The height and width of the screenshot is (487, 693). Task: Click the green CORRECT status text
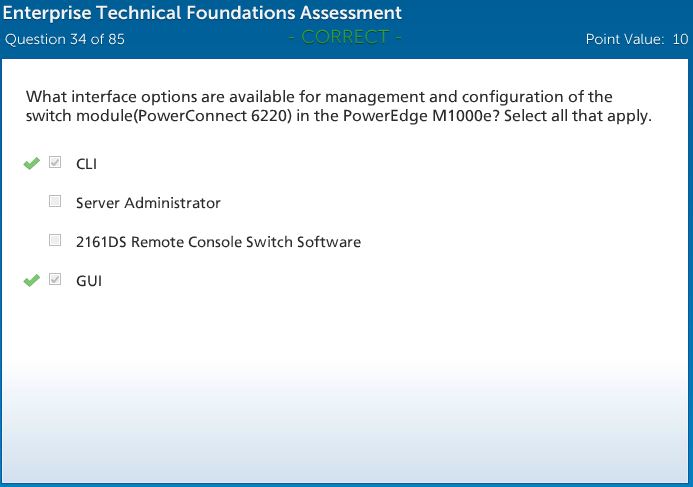tap(344, 38)
